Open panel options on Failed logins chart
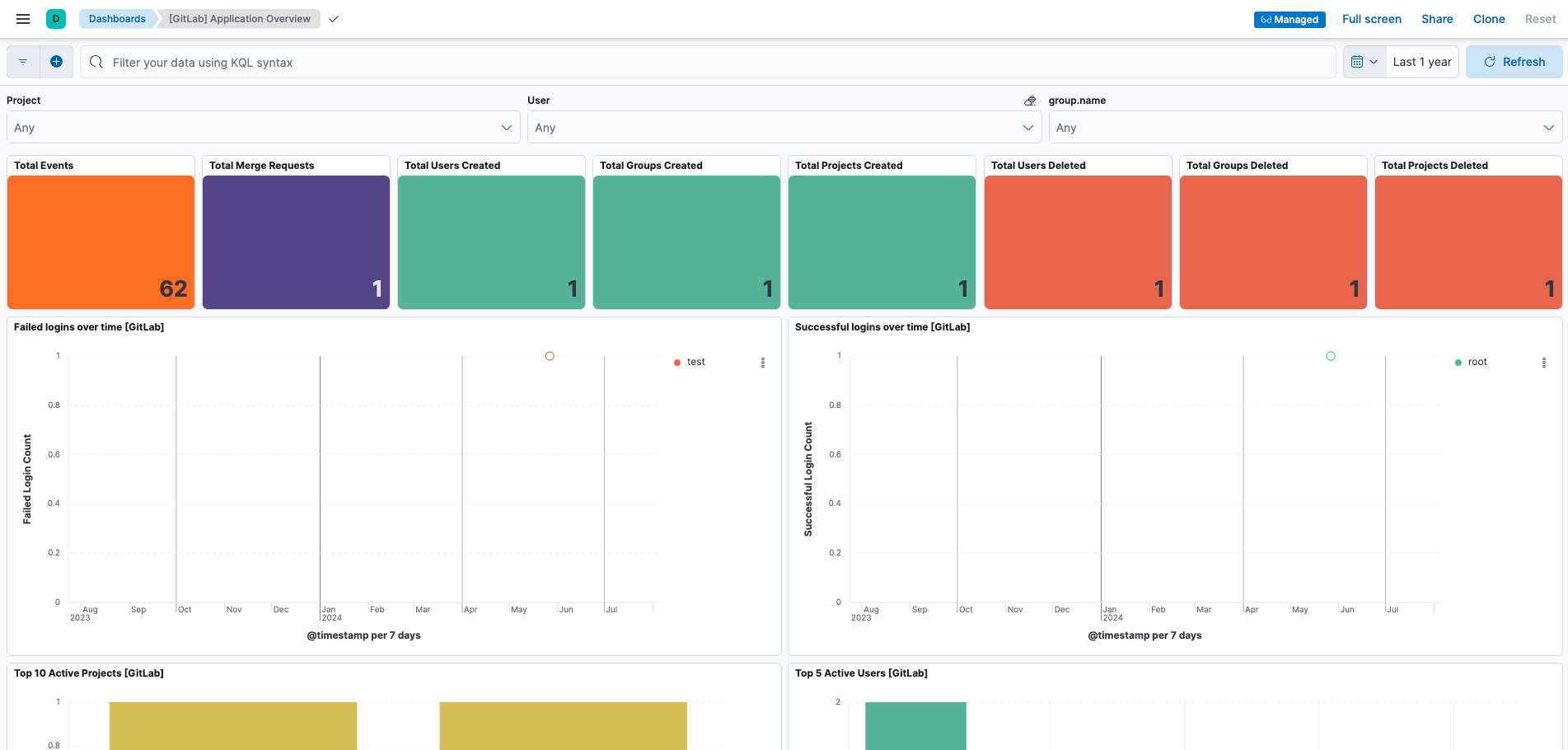The height and width of the screenshot is (750, 1568). pyautogui.click(x=762, y=362)
